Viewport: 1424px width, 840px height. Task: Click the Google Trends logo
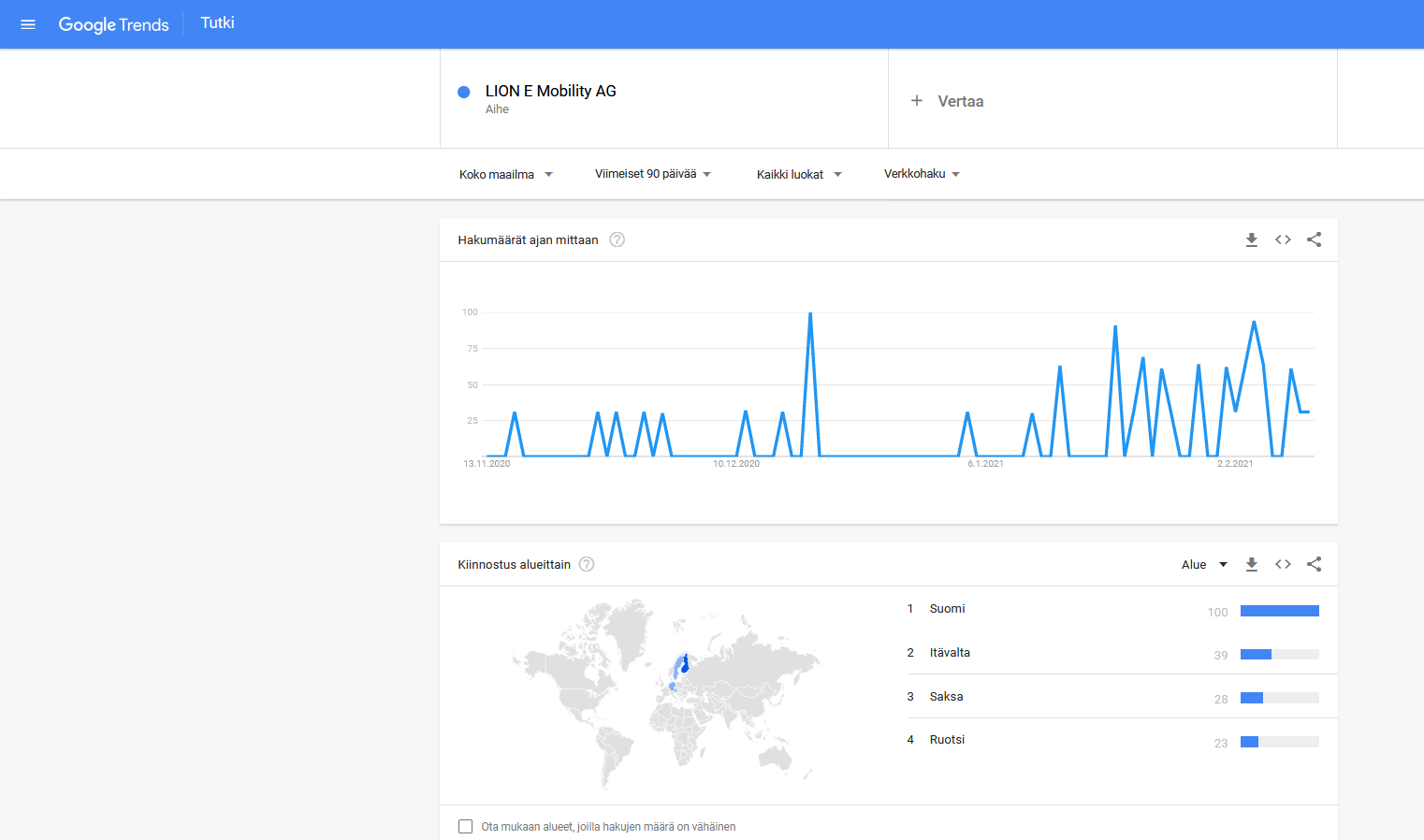click(113, 24)
